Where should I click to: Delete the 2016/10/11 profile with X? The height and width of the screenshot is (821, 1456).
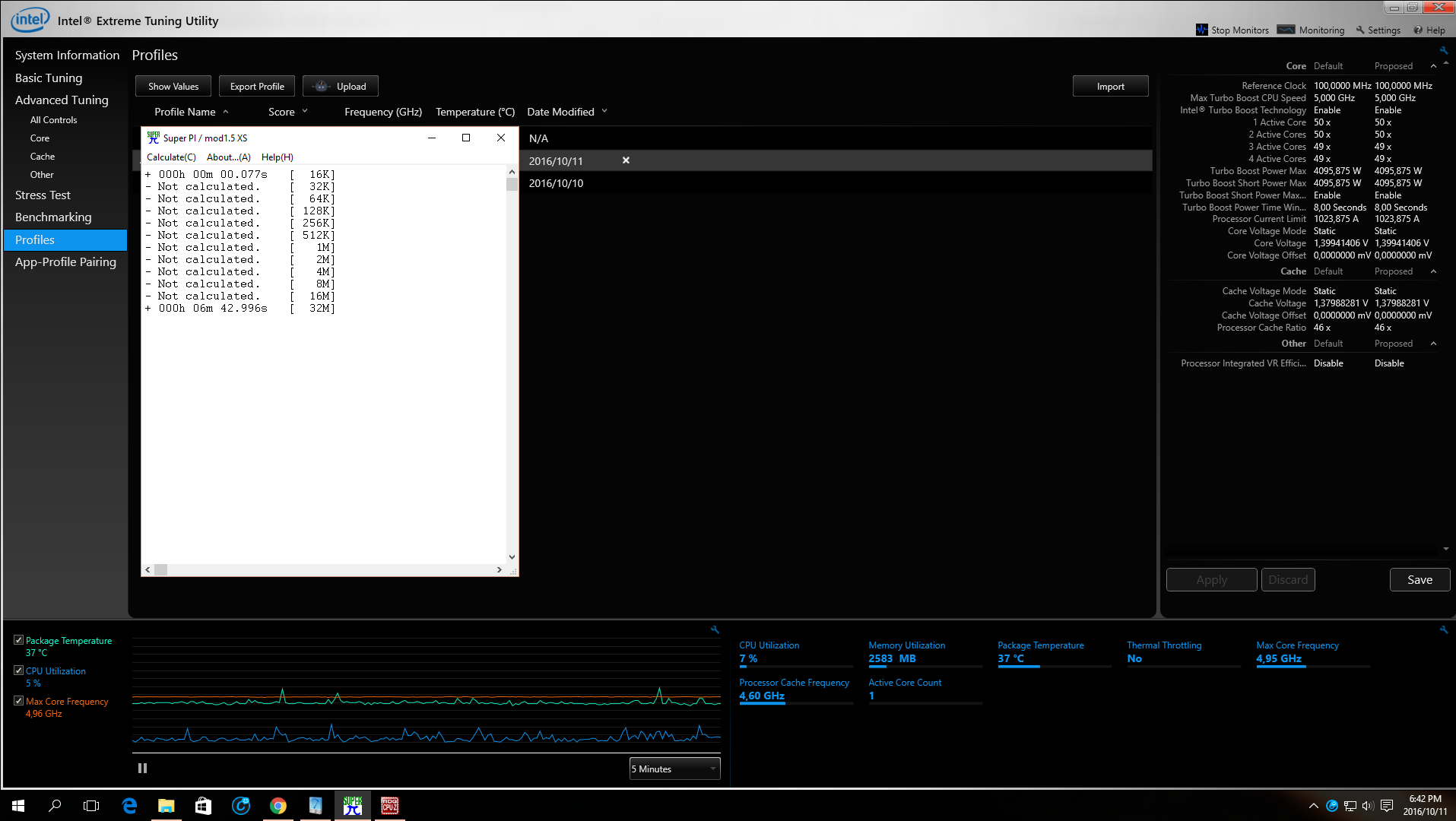tap(626, 160)
